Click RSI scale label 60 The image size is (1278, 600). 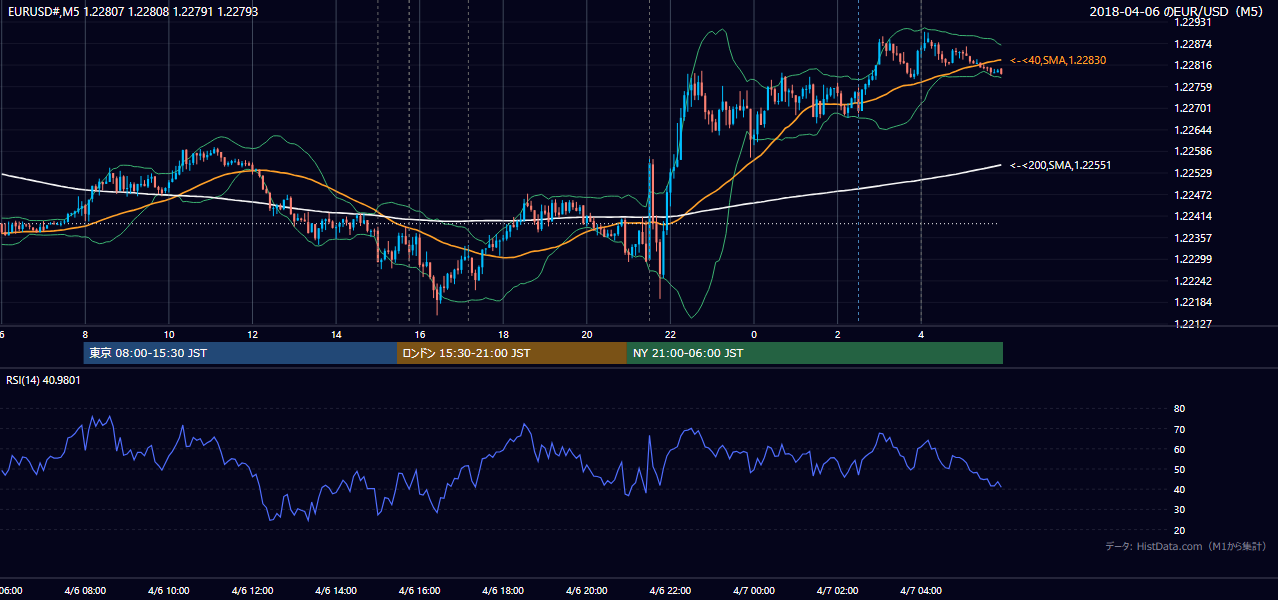pos(1179,450)
